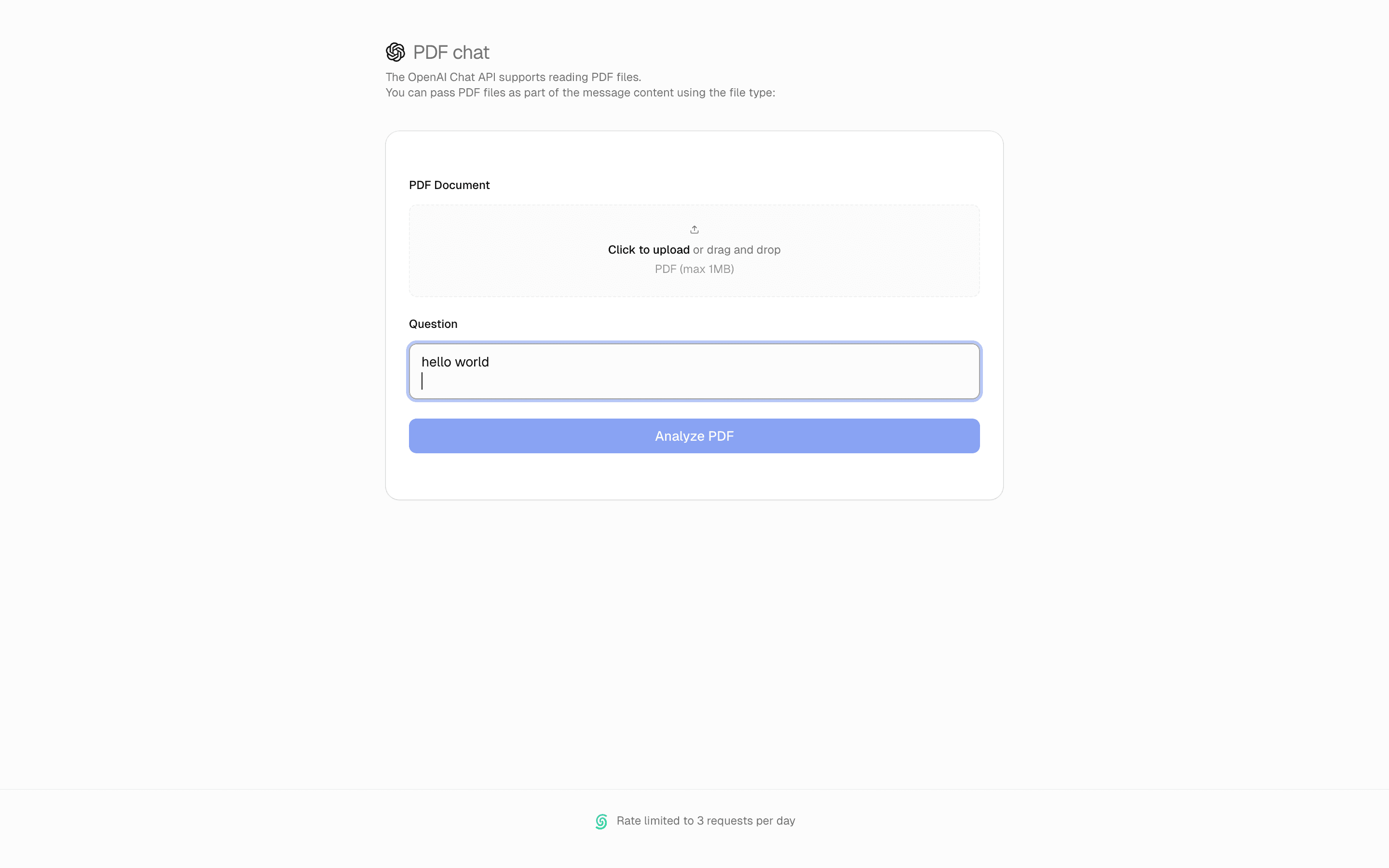Click the "OpenAI Chat API supports" description line
This screenshot has width=1389, height=868.
513,77
